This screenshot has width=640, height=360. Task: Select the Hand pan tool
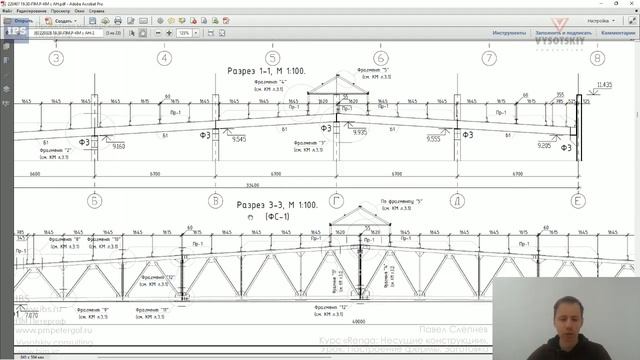(143, 33)
